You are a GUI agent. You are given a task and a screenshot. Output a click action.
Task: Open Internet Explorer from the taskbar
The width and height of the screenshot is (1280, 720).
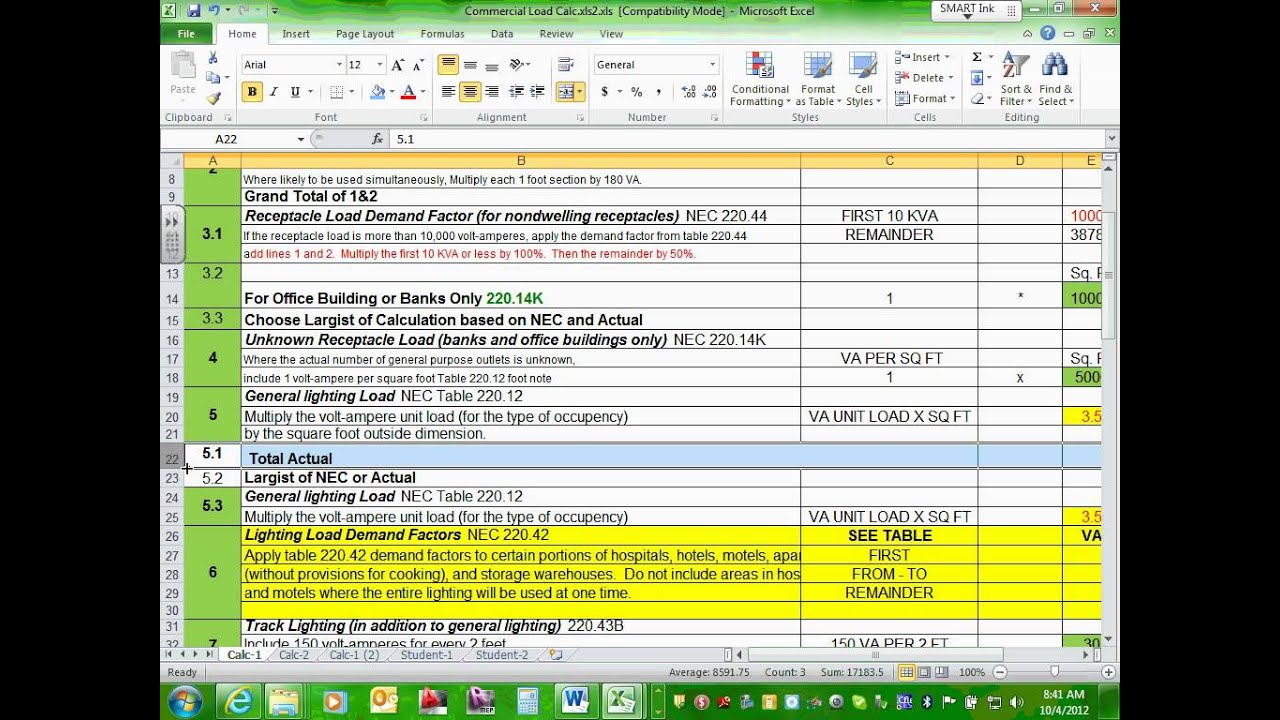point(238,701)
